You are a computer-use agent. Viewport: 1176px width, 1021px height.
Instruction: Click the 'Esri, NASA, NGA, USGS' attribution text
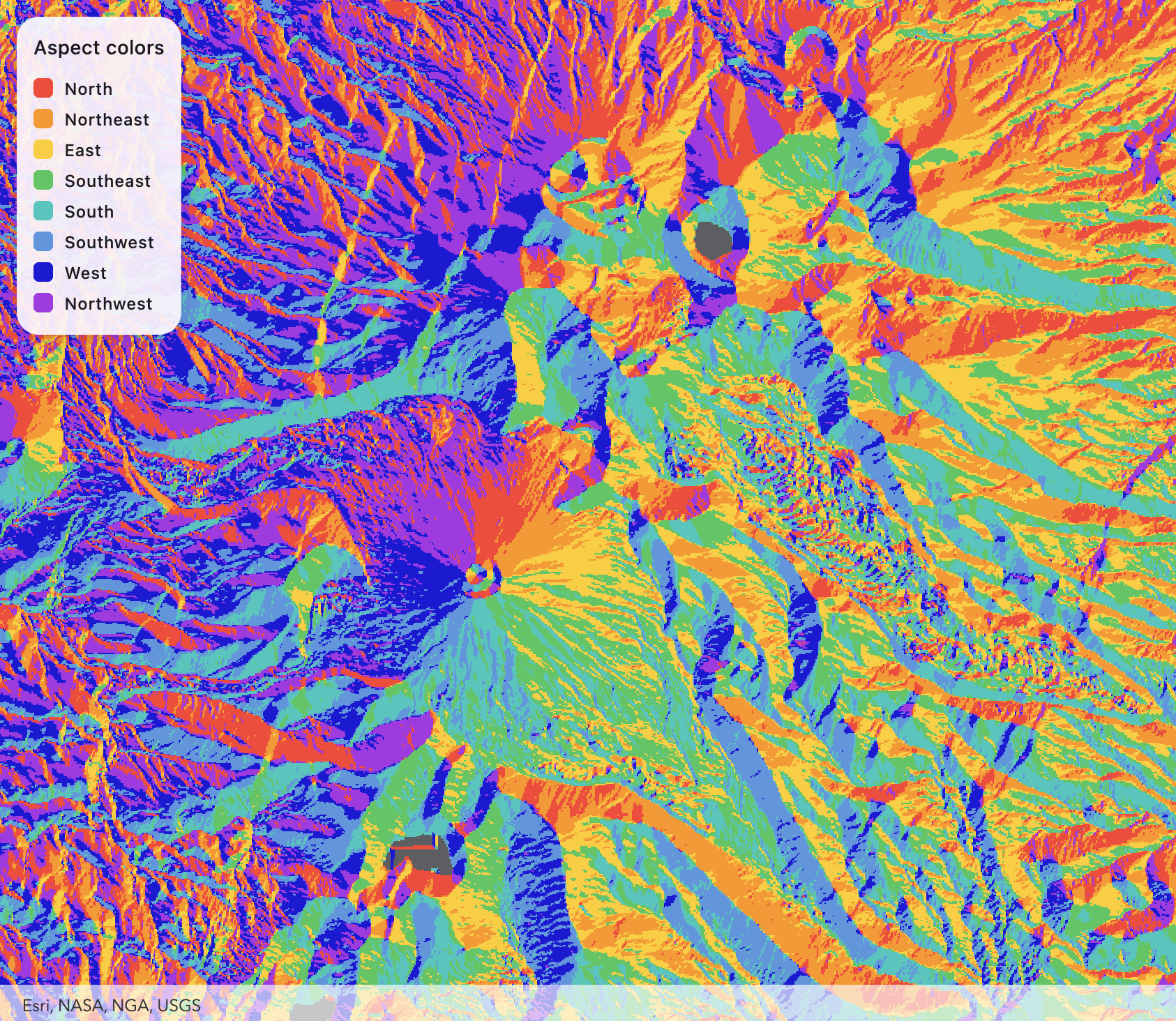tap(112, 1006)
